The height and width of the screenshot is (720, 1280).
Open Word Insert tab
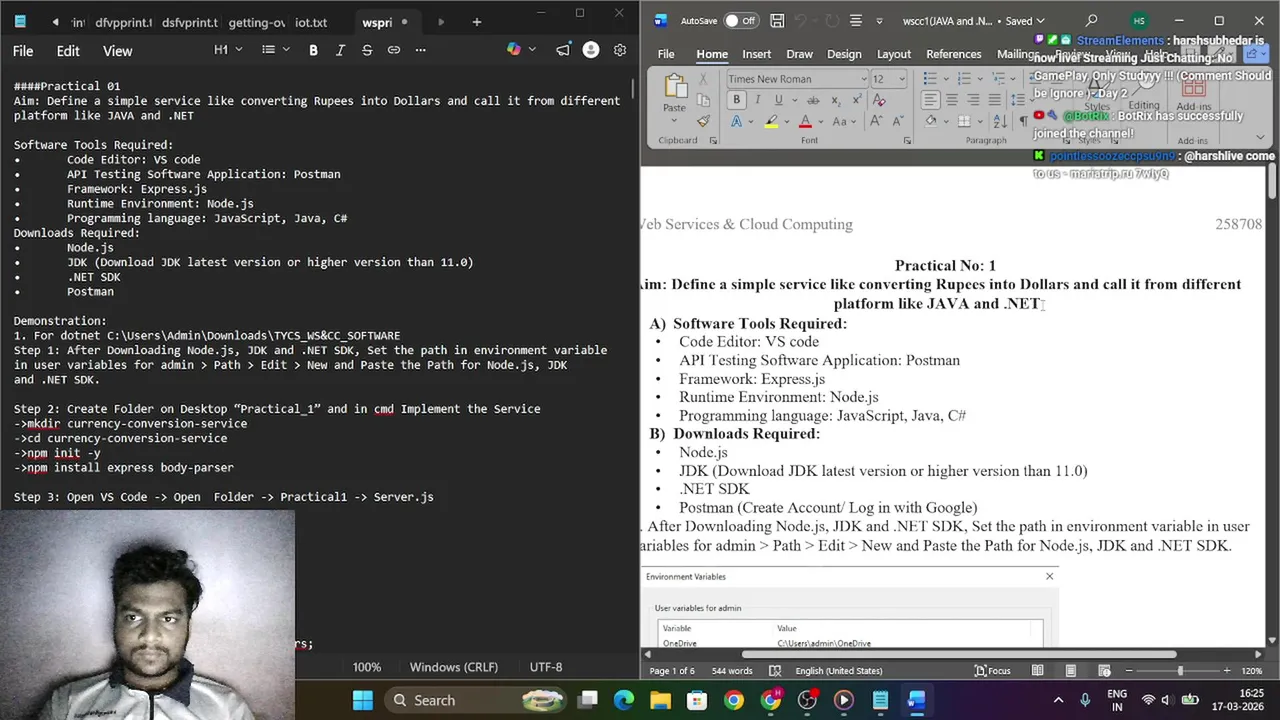click(756, 54)
